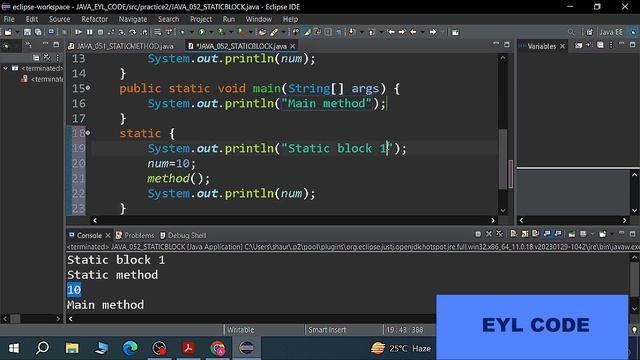The height and width of the screenshot is (360, 640).
Task: Switch to JAVA_051_STATICMETHOD.java editor tab
Action: click(121, 46)
